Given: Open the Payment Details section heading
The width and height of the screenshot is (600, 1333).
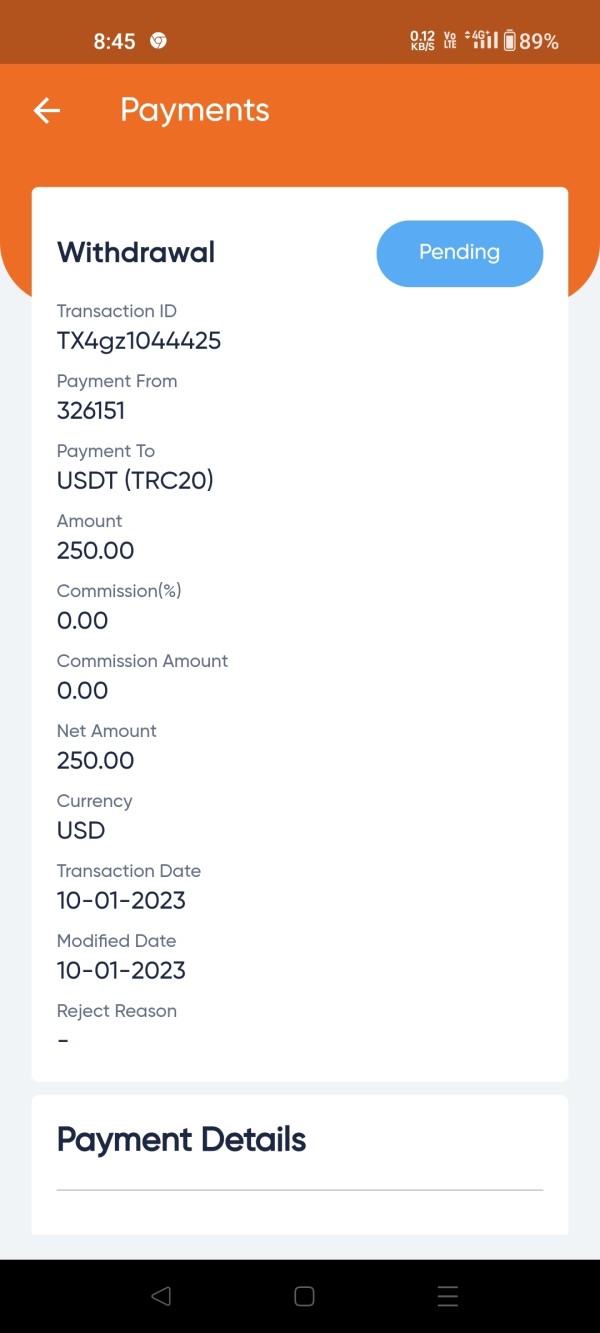Looking at the screenshot, I should point(181,1140).
